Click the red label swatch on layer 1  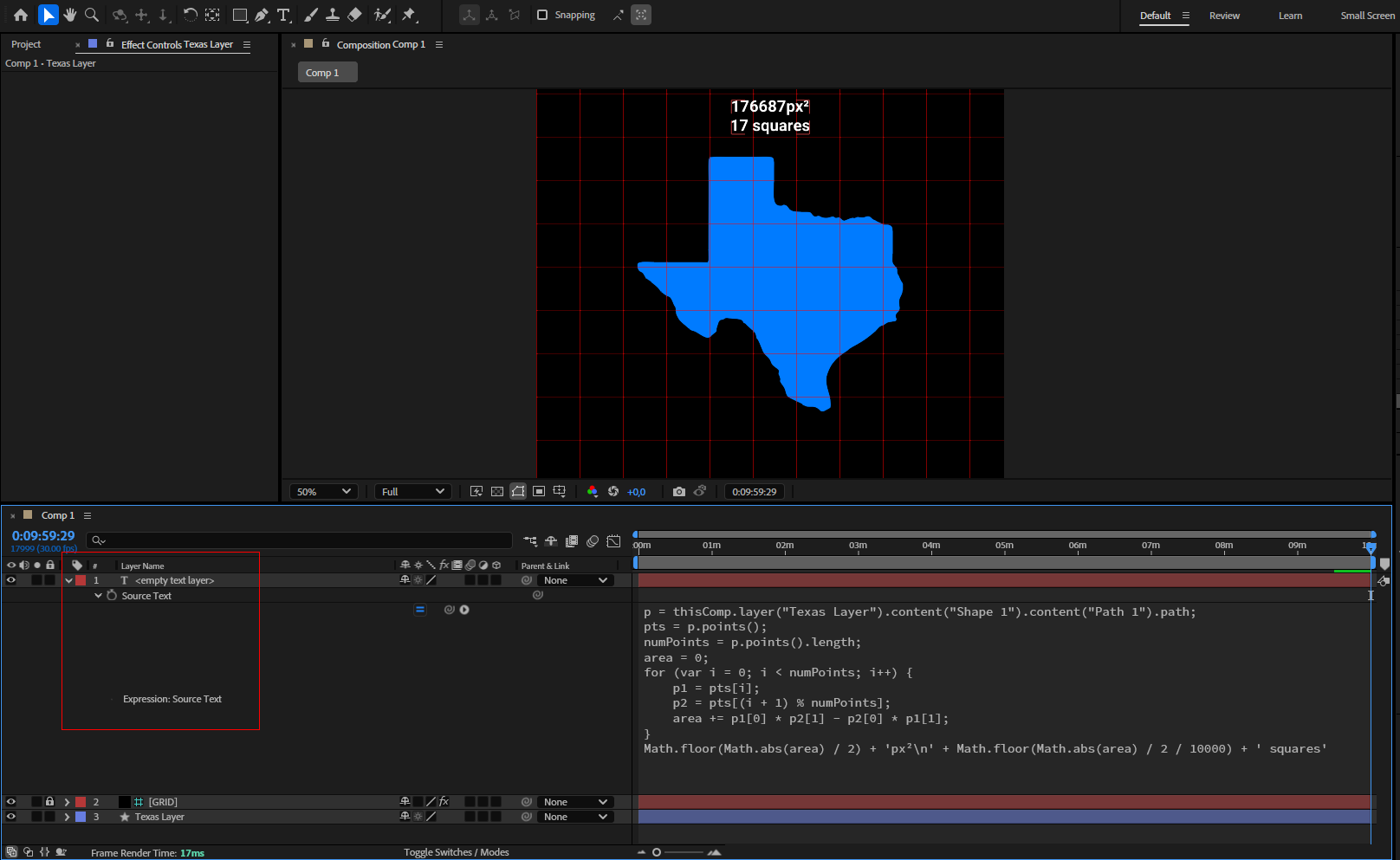coord(81,580)
